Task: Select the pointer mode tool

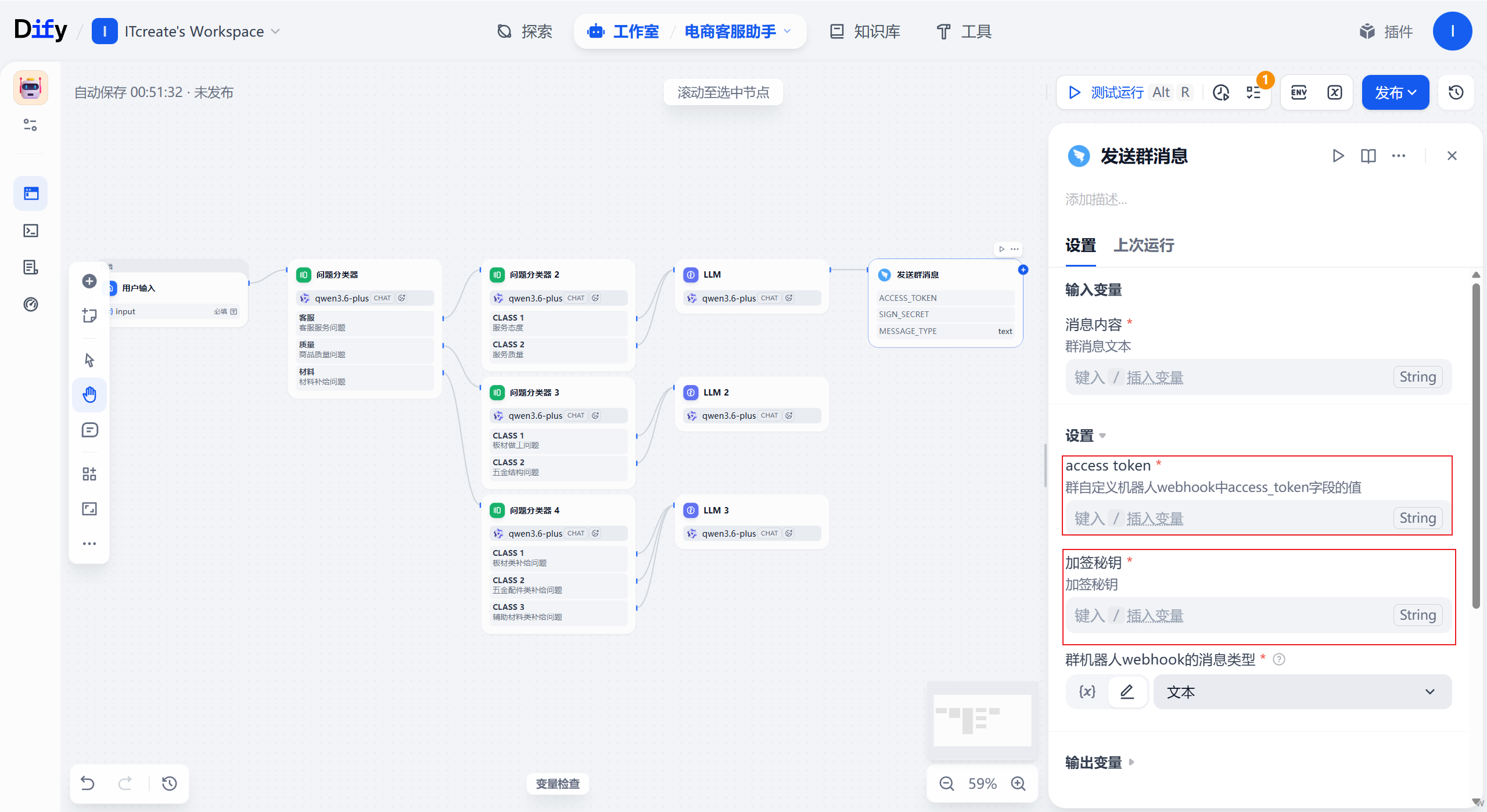Action: 89,360
